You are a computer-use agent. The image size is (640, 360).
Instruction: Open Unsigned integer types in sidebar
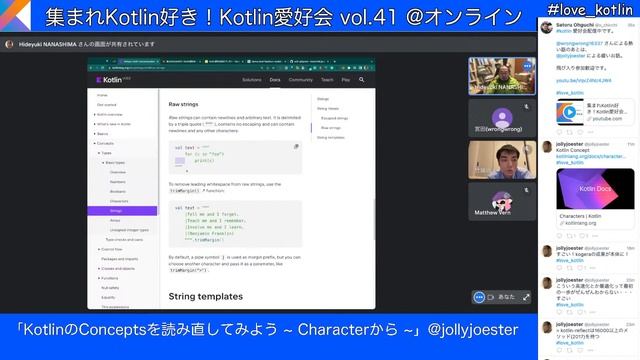pos(129,230)
